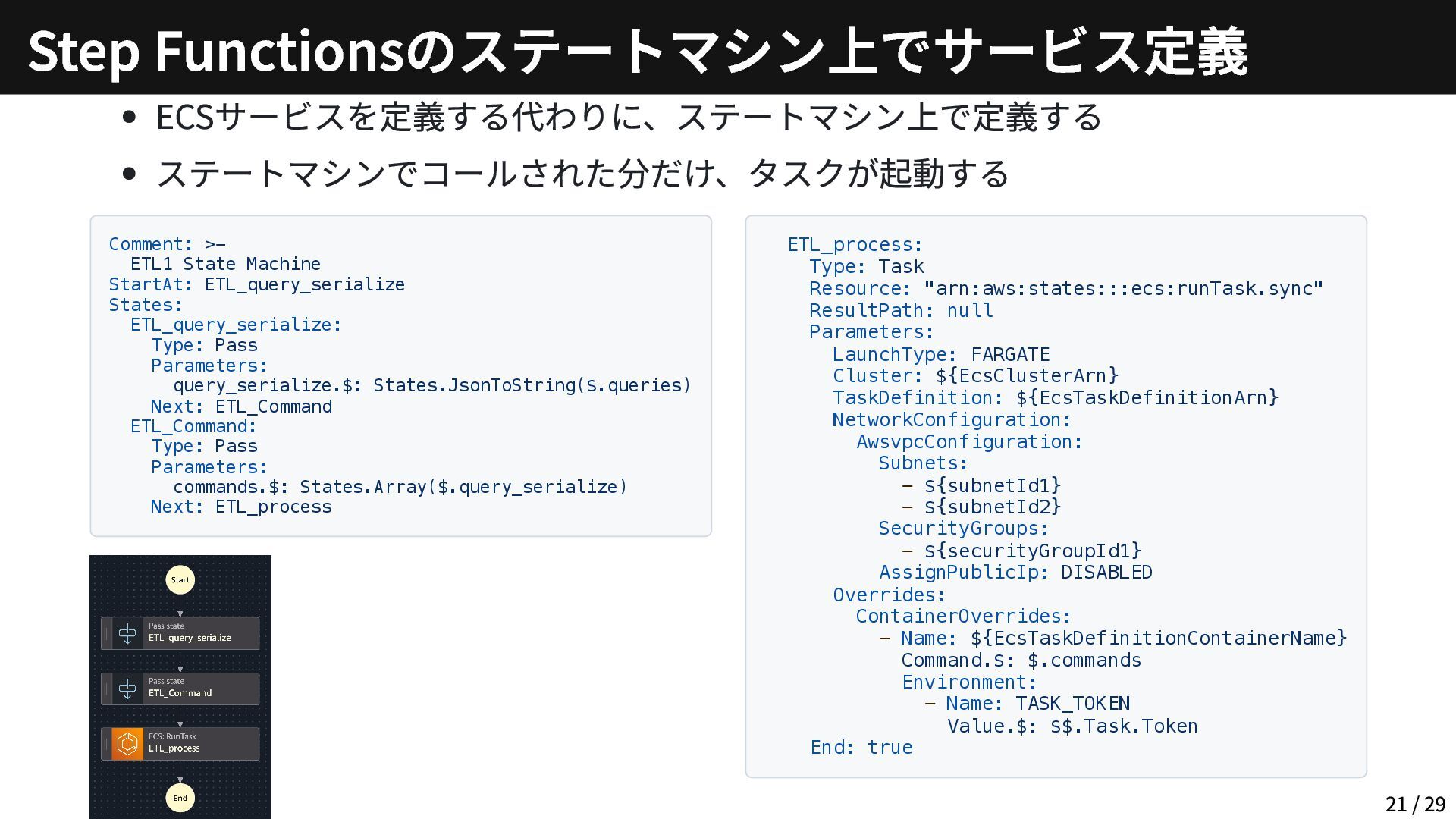Select the End node in the workflow
1456x819 pixels.
tap(180, 798)
